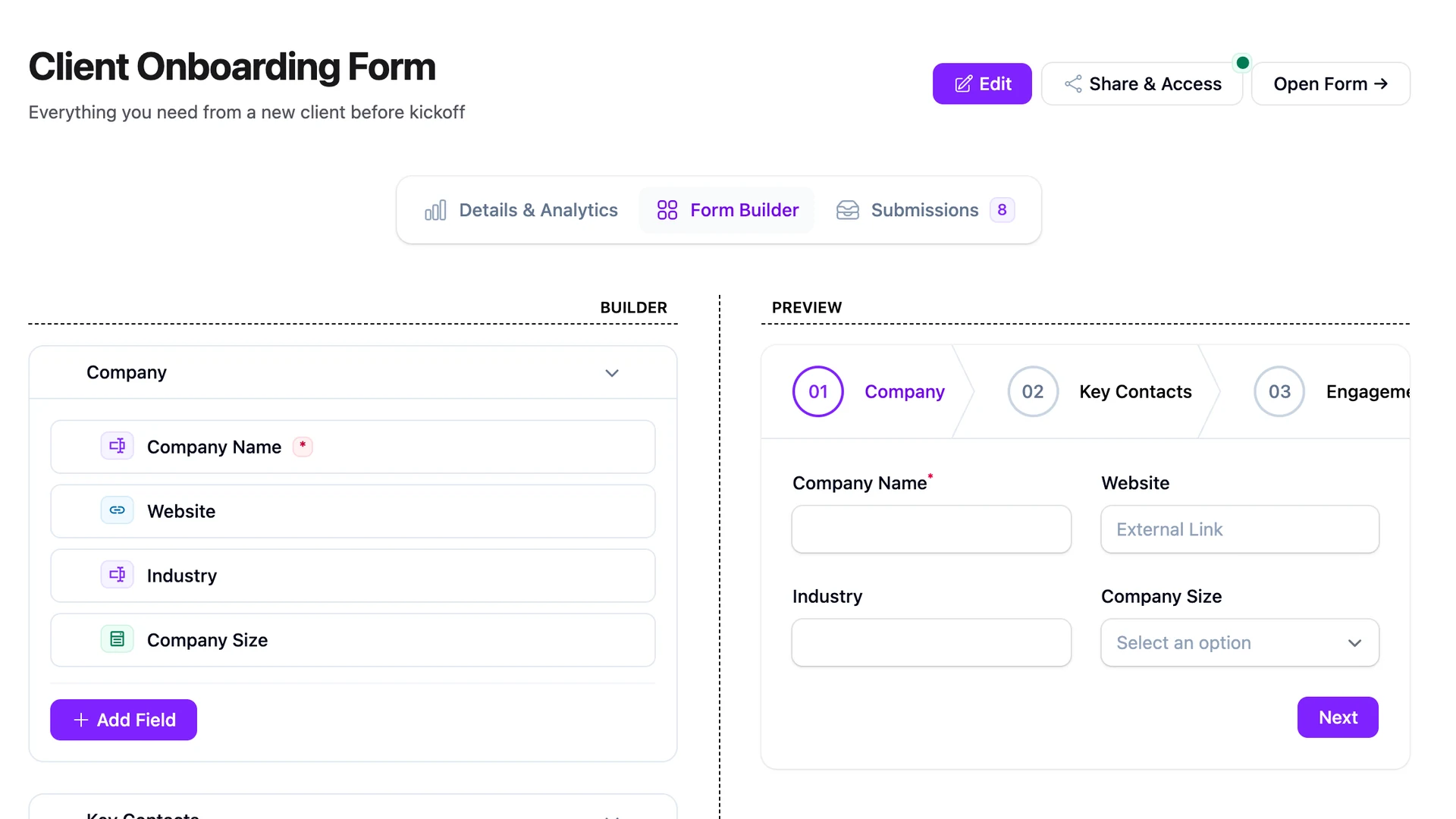Click the PREVIEW section label
The width and height of the screenshot is (1456, 819).
tap(807, 308)
